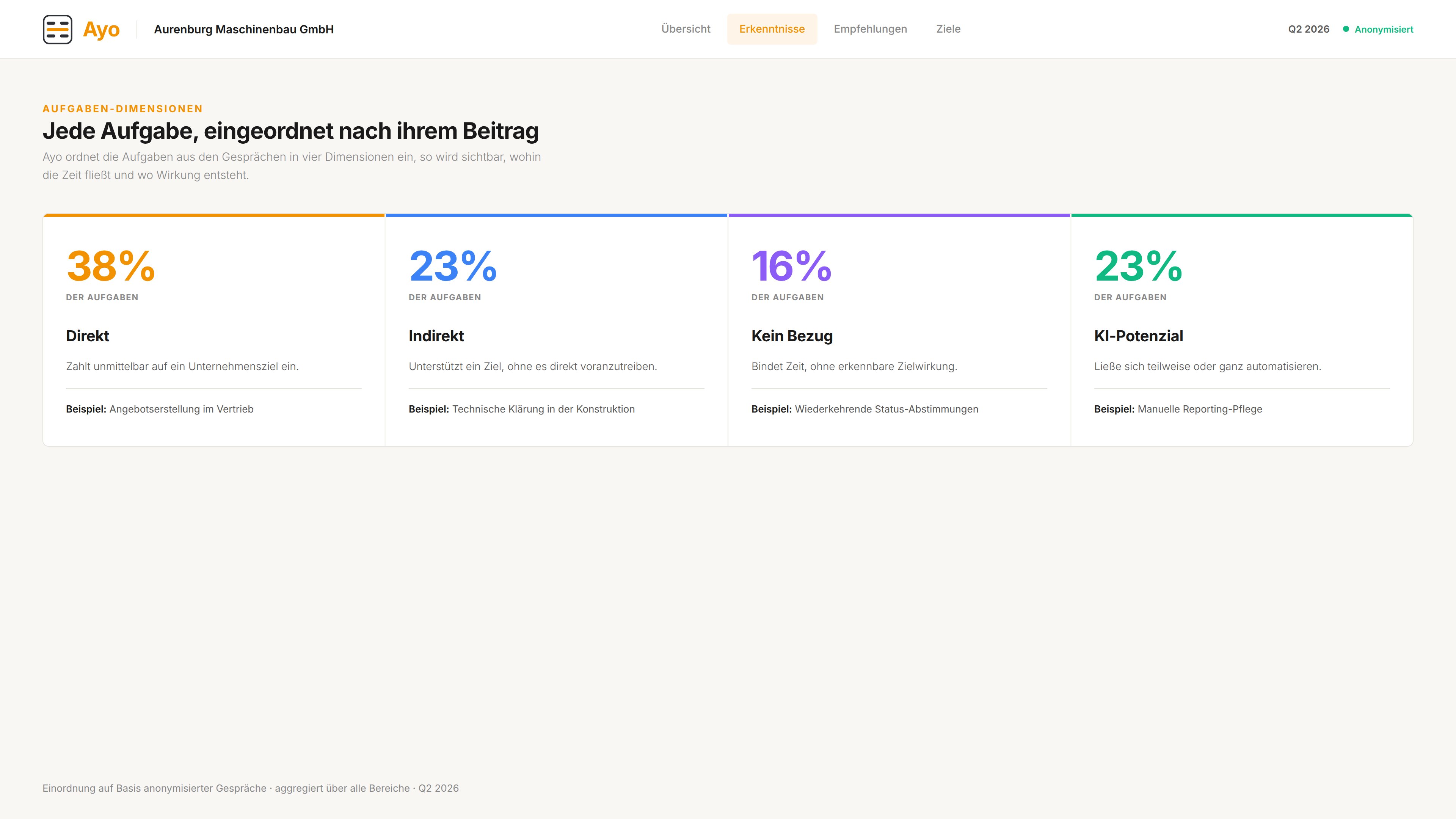The height and width of the screenshot is (819, 1456).
Task: Click the 23% value in KI-Potenzial card
Action: coord(1138,266)
